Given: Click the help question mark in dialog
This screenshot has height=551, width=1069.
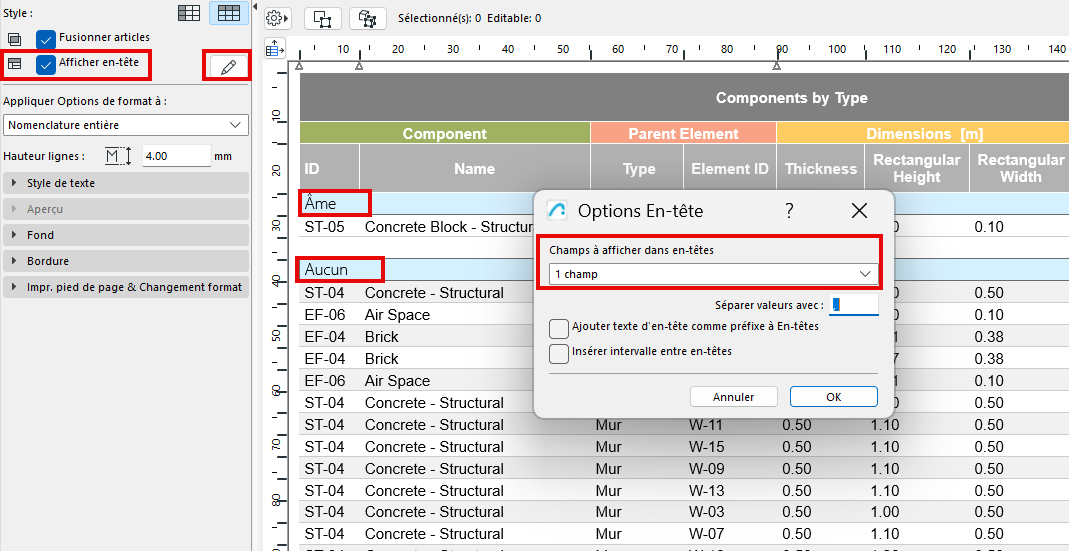Looking at the screenshot, I should pyautogui.click(x=789, y=210).
